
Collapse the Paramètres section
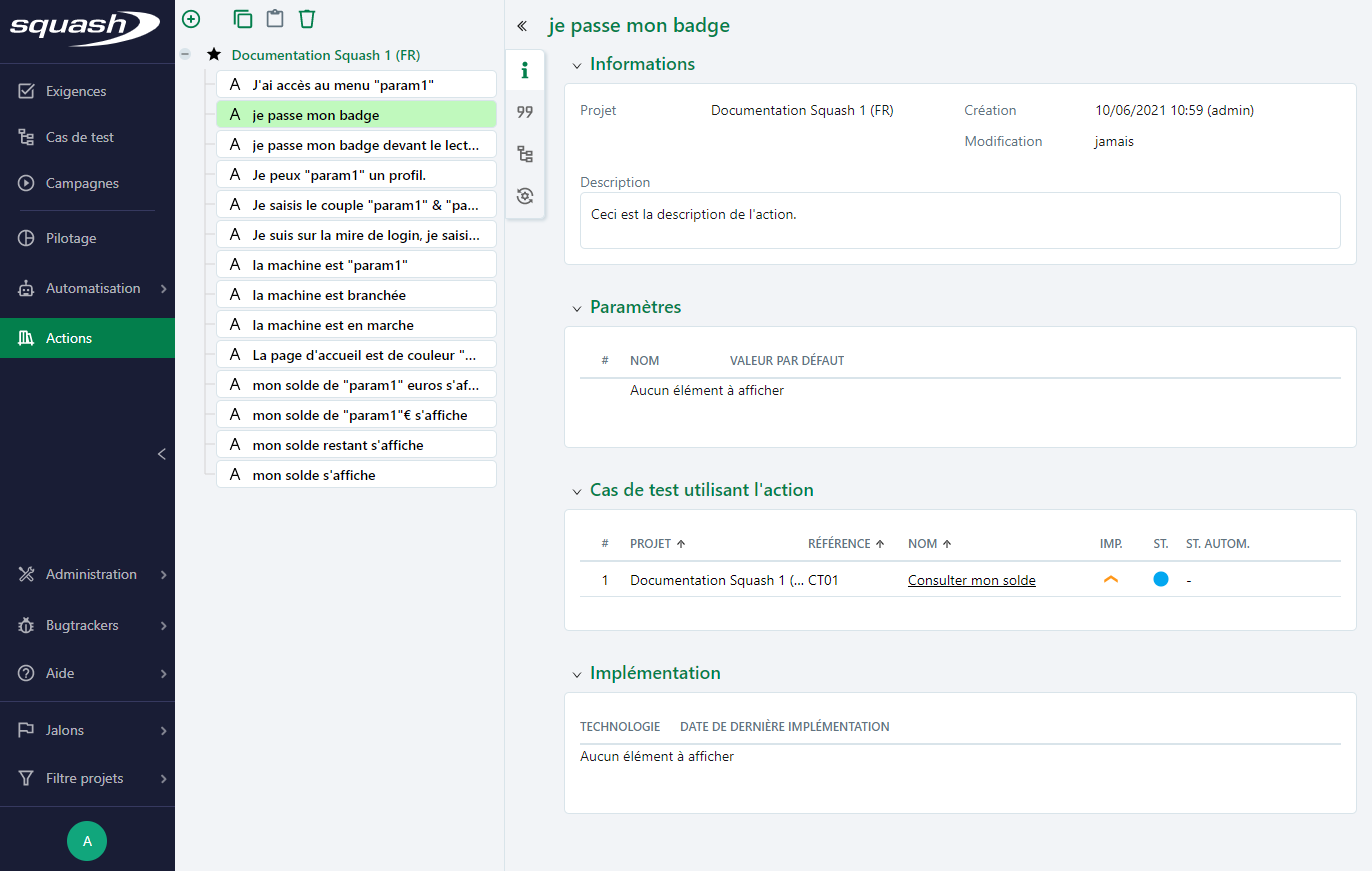point(576,308)
